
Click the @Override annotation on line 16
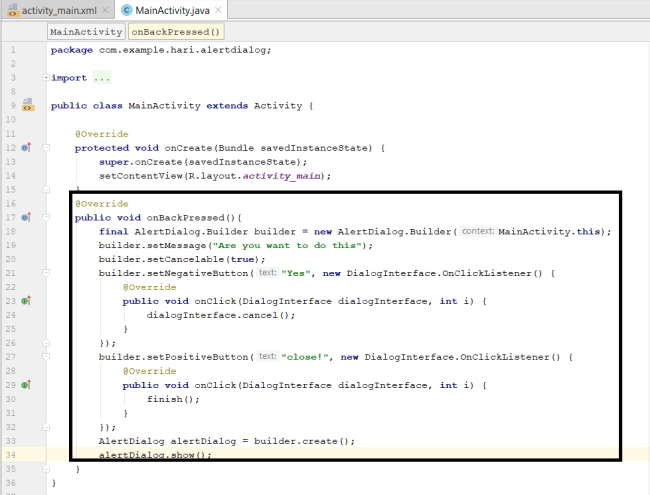[102, 204]
